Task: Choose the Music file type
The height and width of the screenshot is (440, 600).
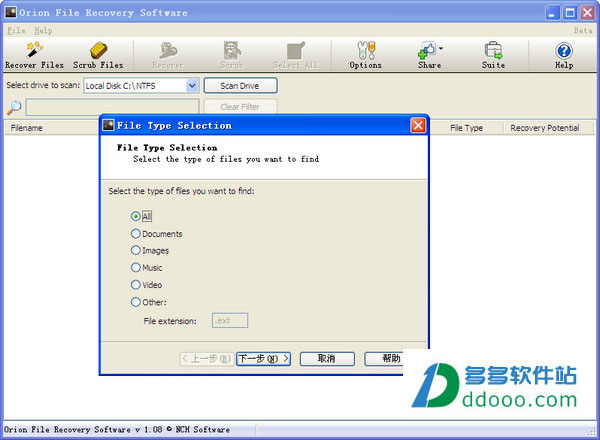Action: 146,267
